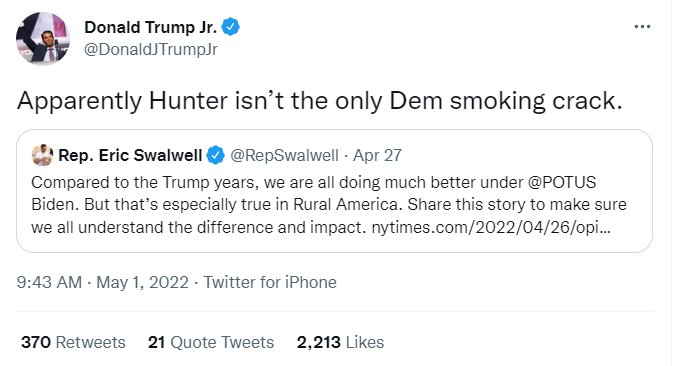674x366 pixels.
Task: Click the May 1, 2022 date
Action: pyautogui.click(x=142, y=283)
